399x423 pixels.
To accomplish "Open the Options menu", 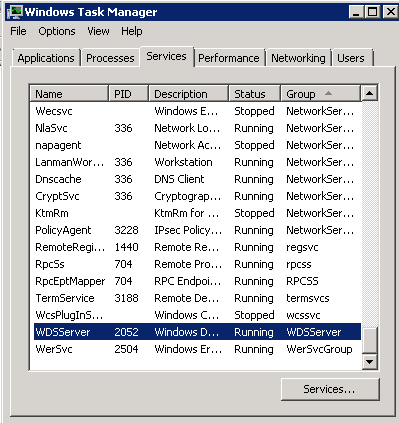I will [57, 31].
